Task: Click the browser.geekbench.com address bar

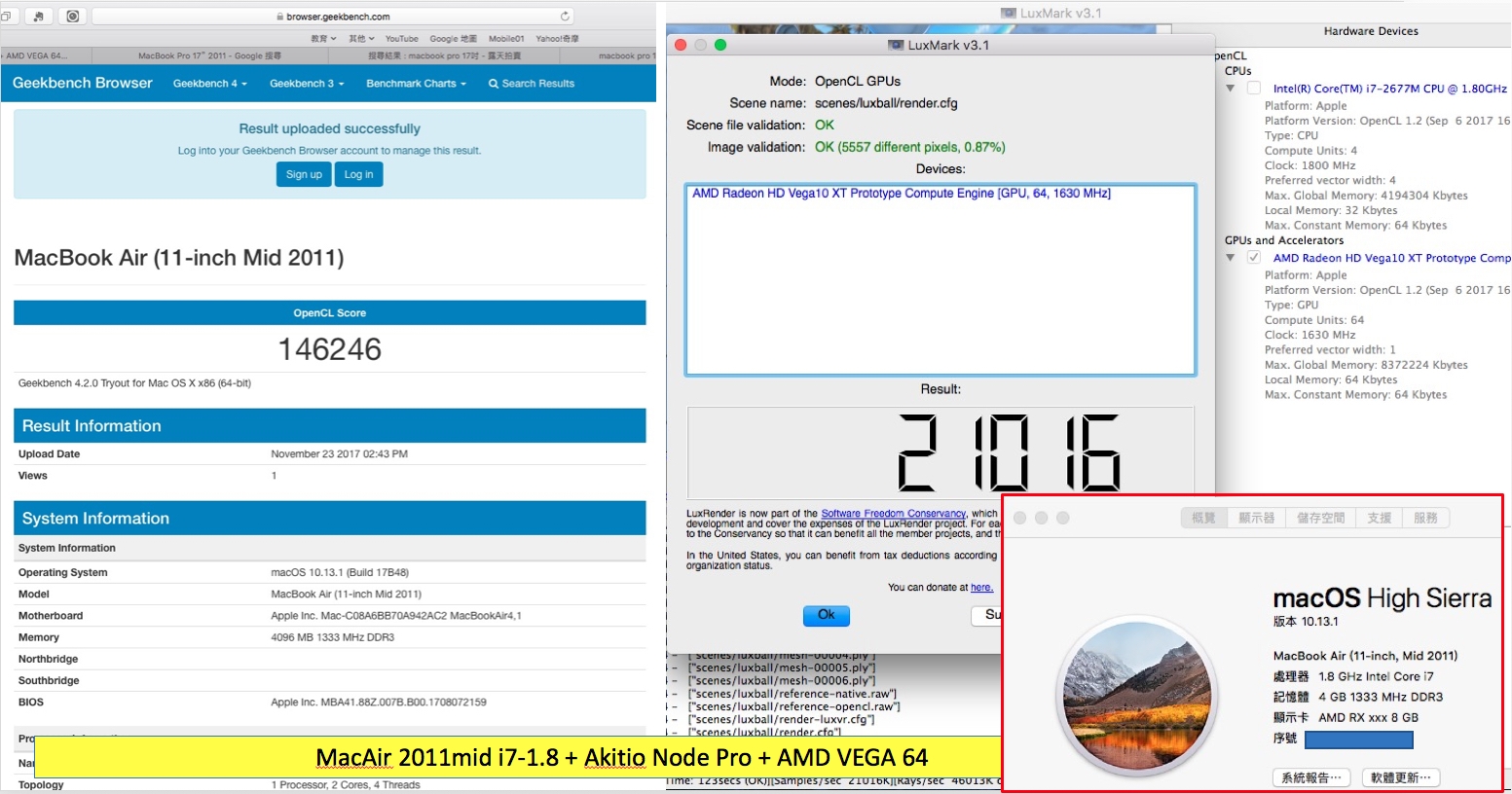Action: click(x=333, y=17)
